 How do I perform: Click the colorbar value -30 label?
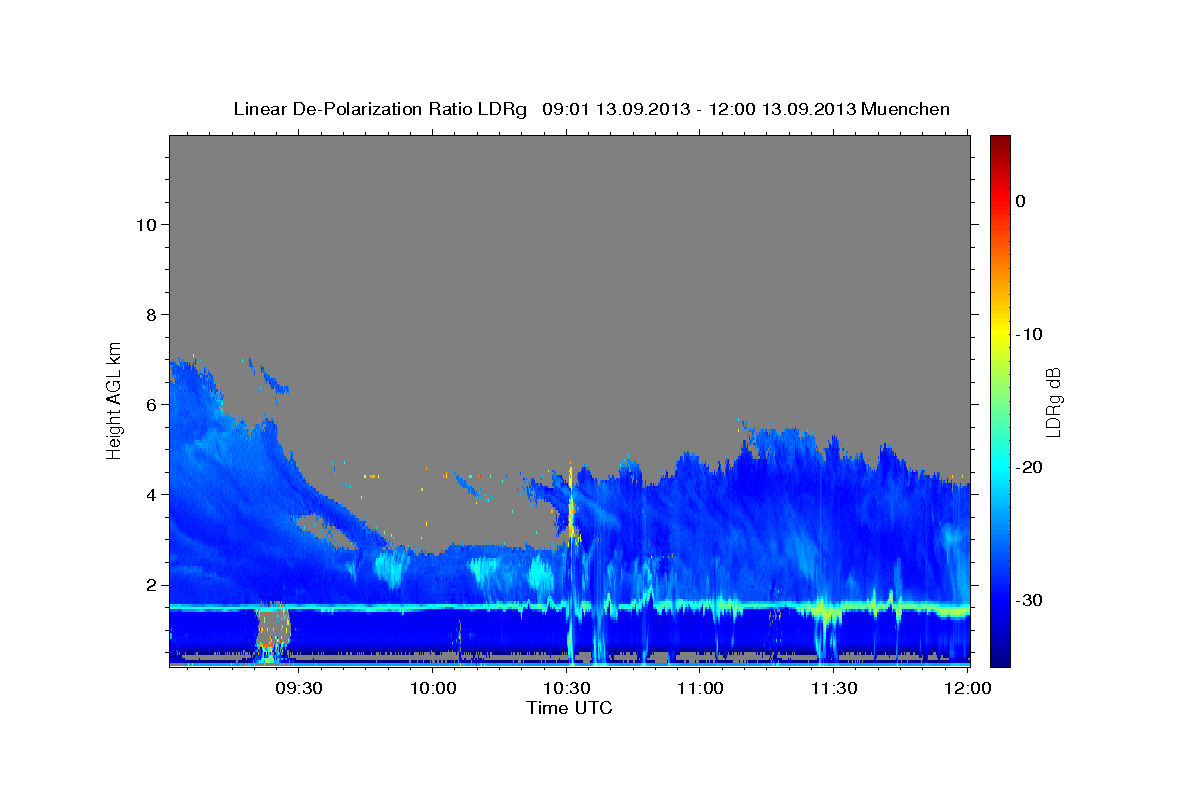1030,600
